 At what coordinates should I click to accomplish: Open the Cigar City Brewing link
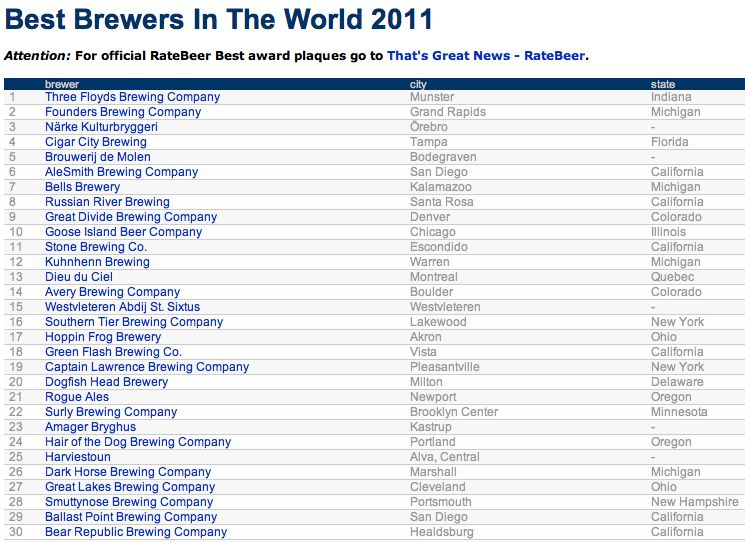[96, 142]
